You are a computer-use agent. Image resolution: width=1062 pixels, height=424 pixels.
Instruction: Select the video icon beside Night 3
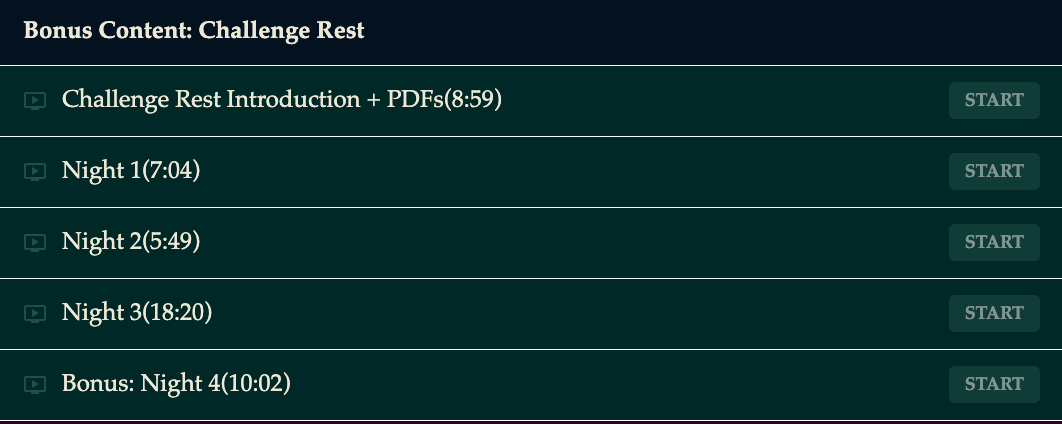(35, 314)
